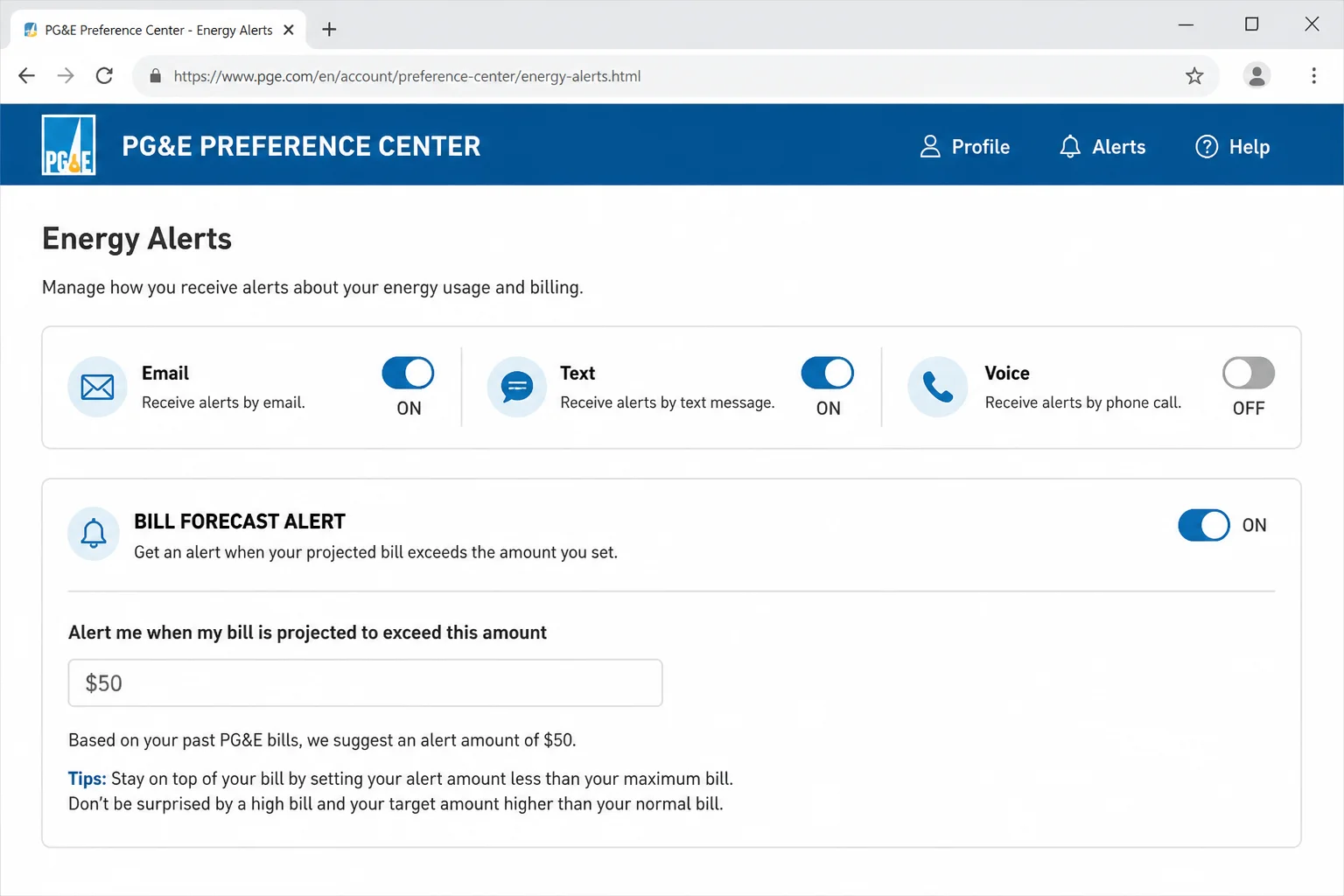Click the Bill Forecast Alert bell icon

click(x=94, y=533)
